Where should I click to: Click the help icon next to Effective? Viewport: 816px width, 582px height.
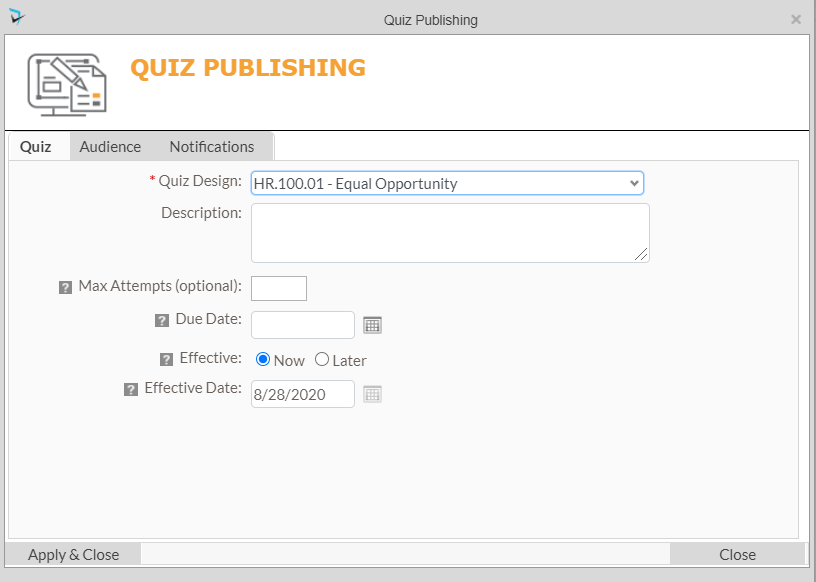[167, 360]
